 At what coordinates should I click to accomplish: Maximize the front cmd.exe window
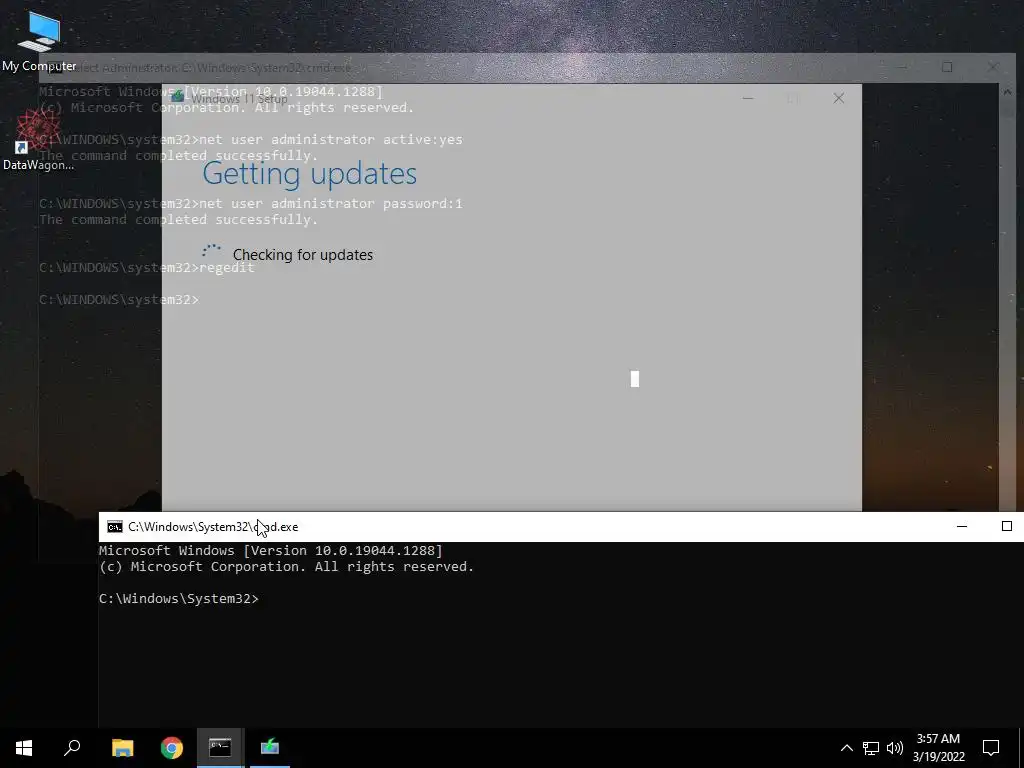[x=1006, y=526]
